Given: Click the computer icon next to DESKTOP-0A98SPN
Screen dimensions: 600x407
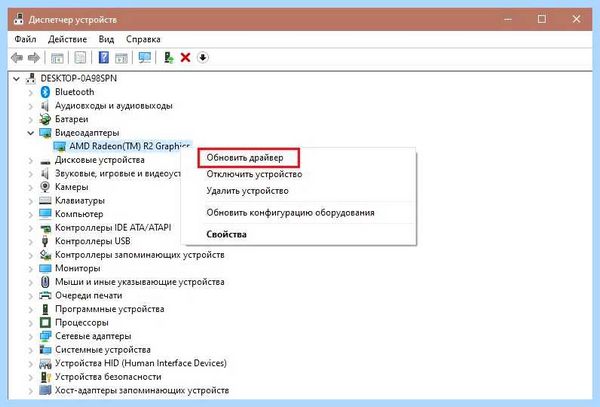Looking at the screenshot, I should 31,78.
